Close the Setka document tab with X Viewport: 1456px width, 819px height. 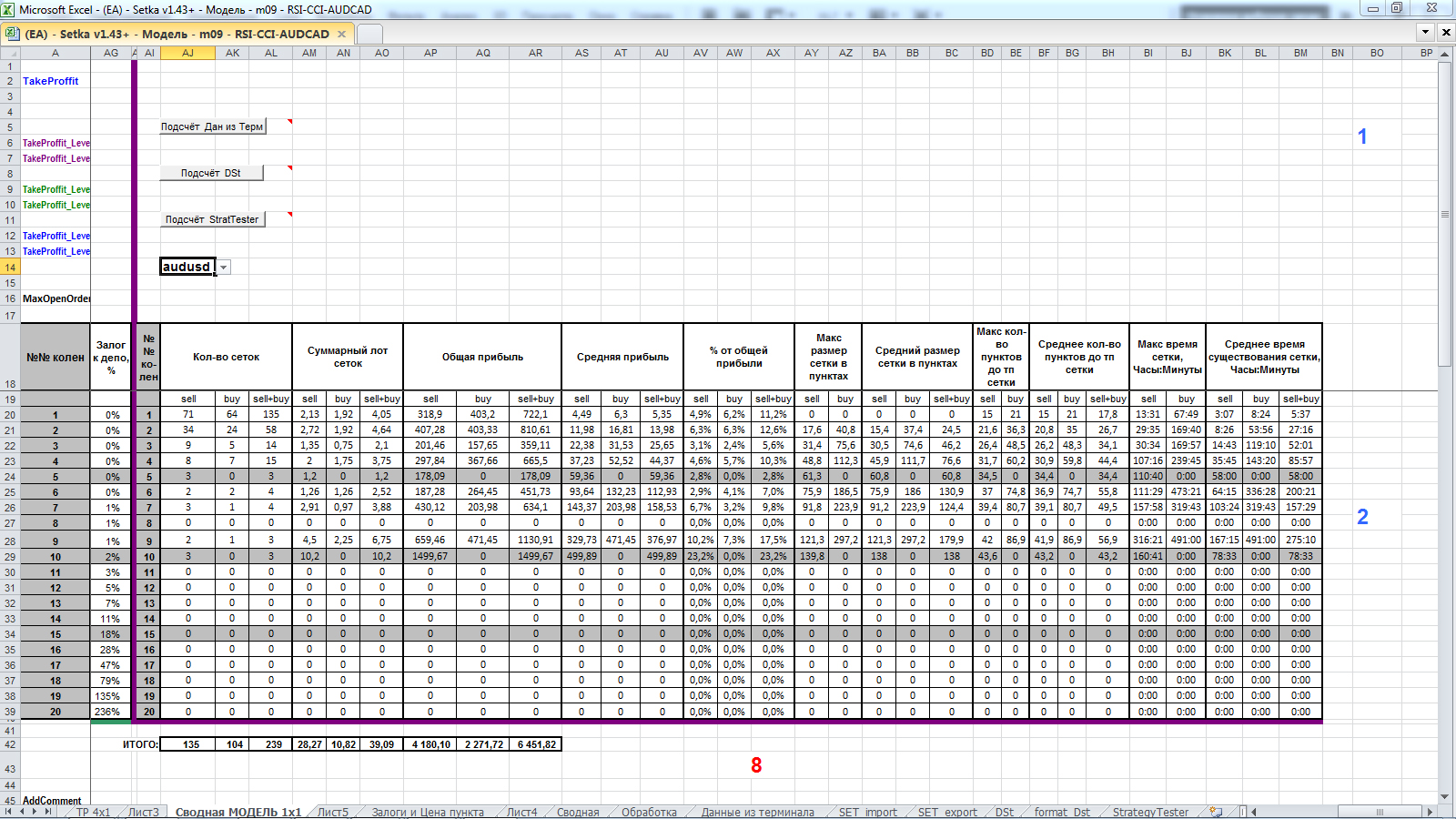click(342, 34)
